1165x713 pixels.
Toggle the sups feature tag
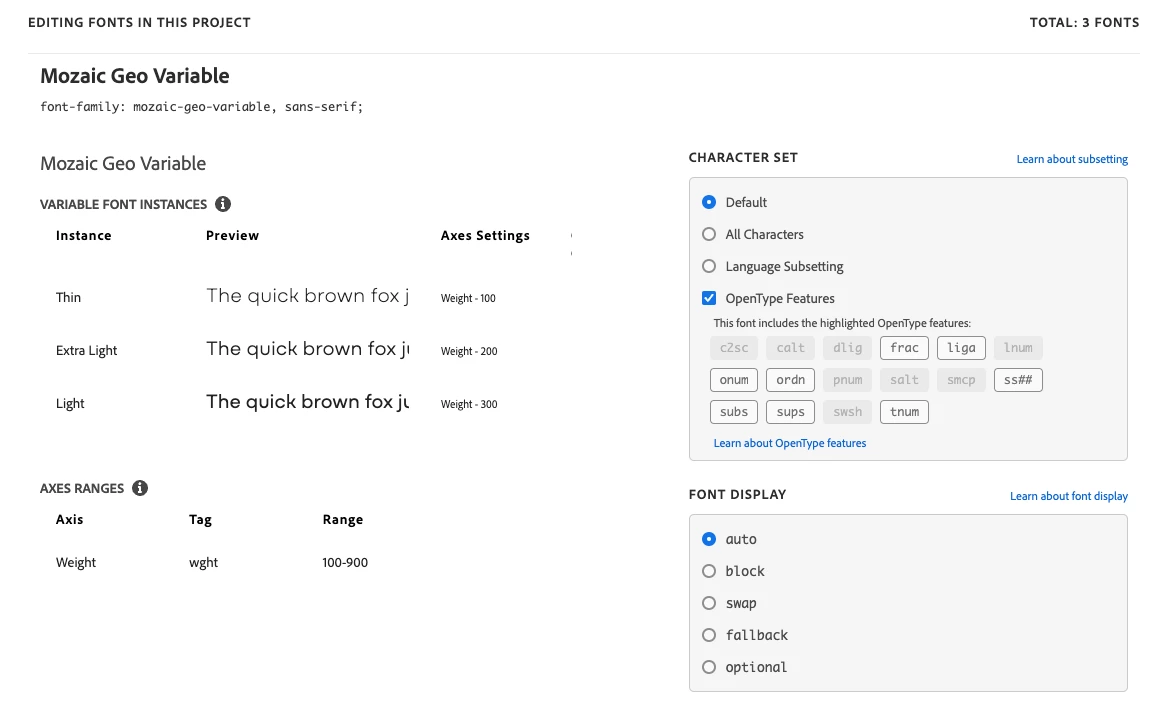click(790, 412)
